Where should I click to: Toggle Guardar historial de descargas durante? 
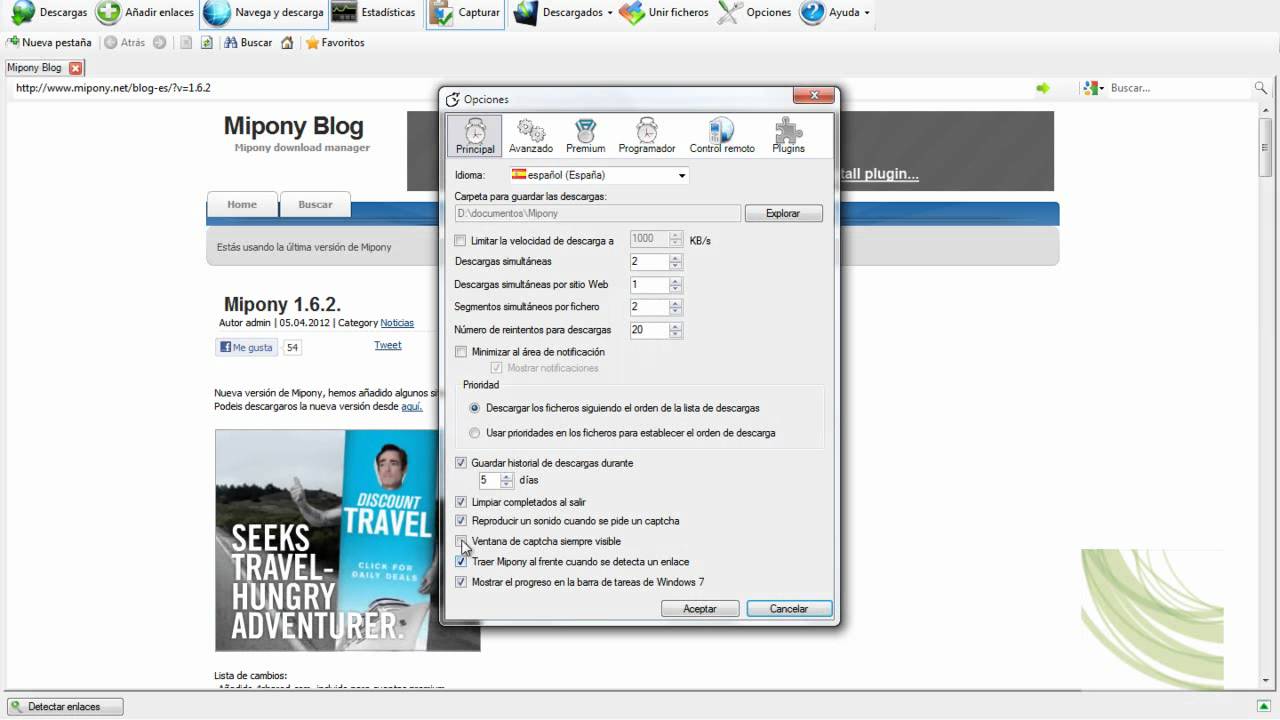click(460, 463)
